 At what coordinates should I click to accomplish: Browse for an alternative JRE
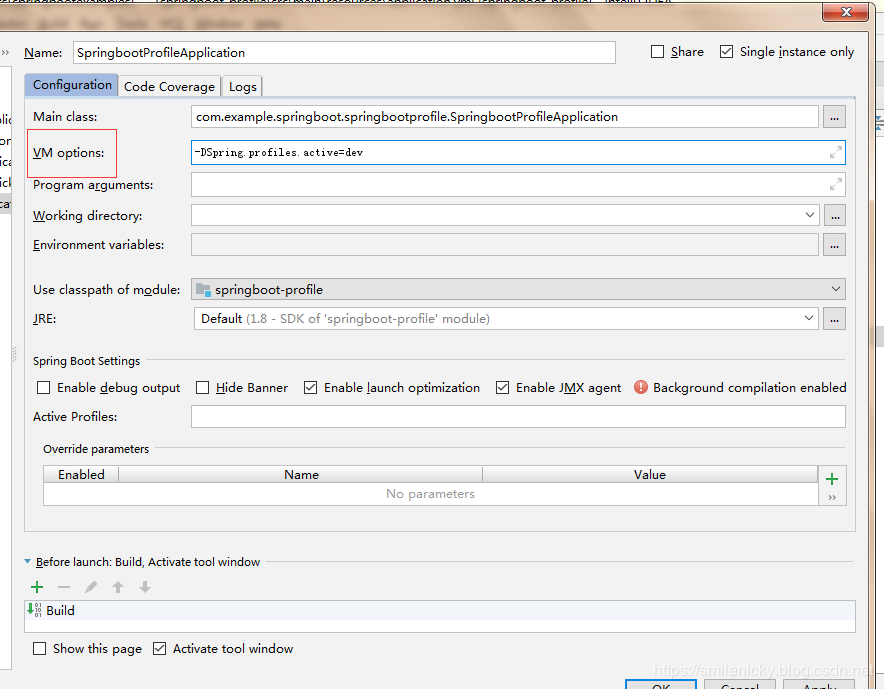click(834, 319)
